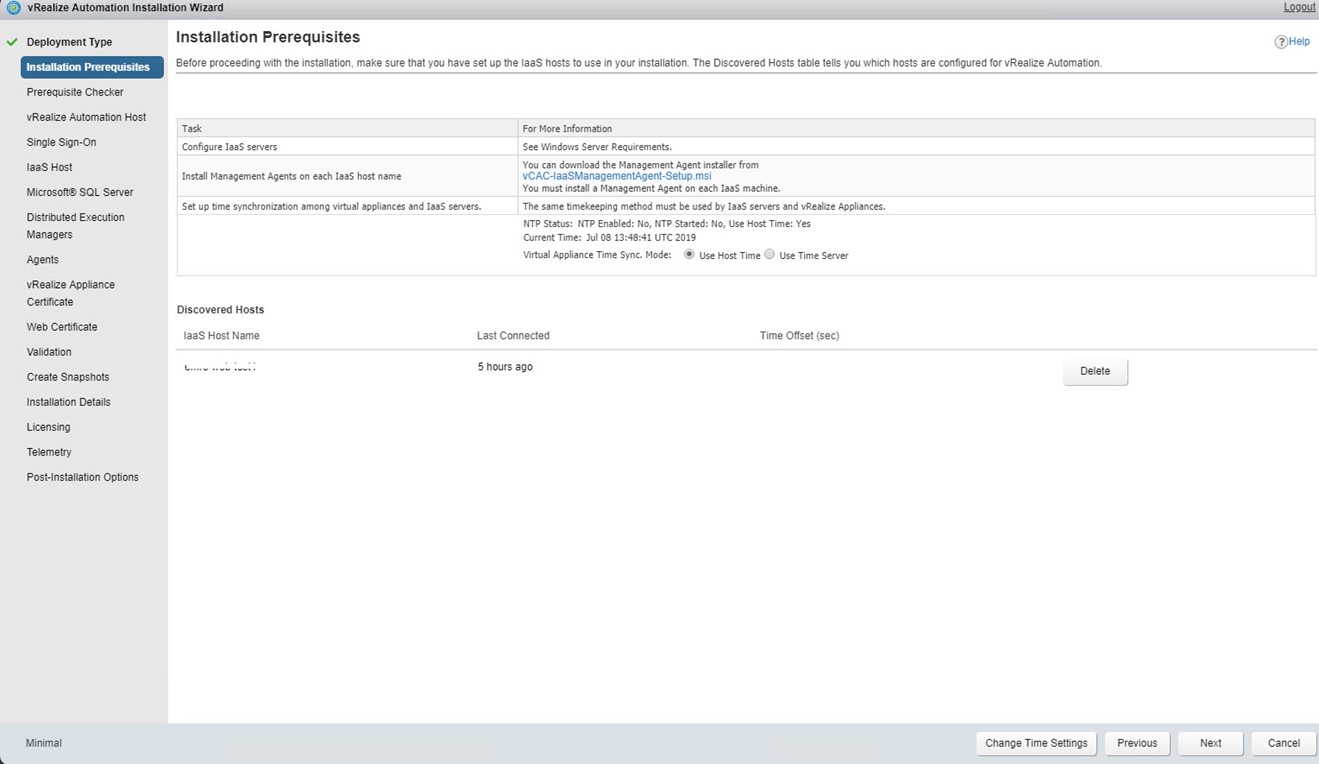Click the green checkmark beside Deployment Type
This screenshot has width=1319, height=764.
(x=12, y=42)
